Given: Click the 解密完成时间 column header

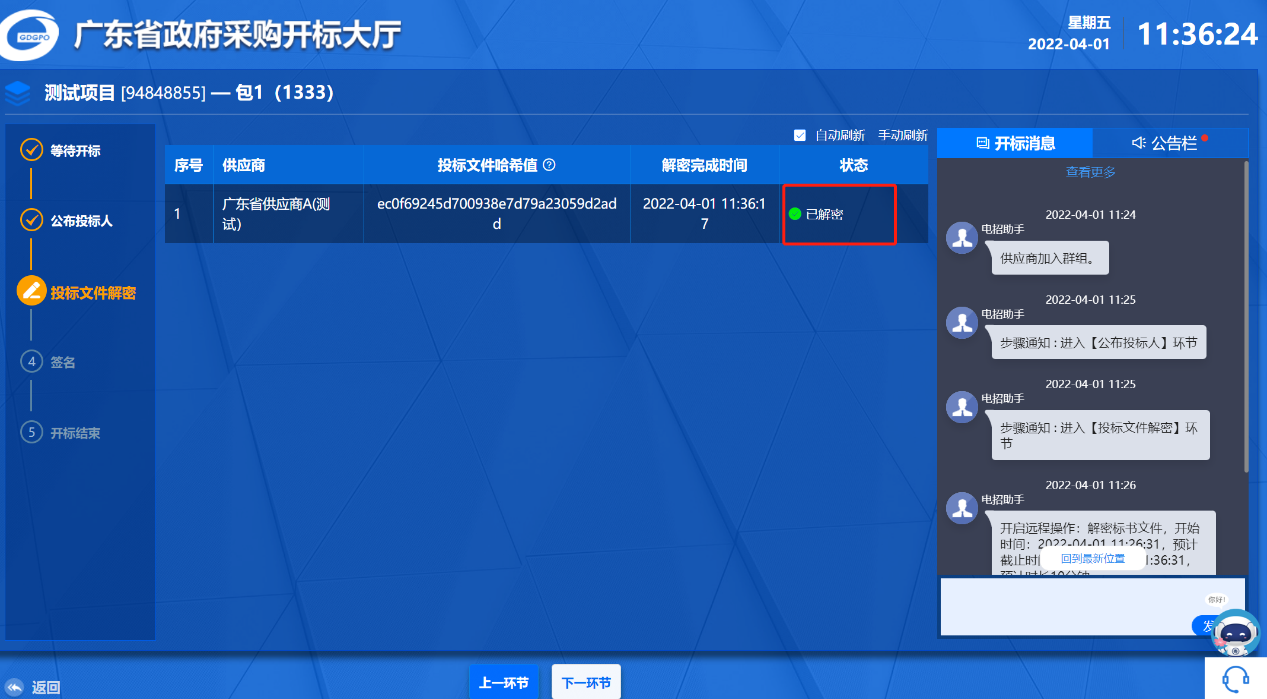Looking at the screenshot, I should click(704, 165).
